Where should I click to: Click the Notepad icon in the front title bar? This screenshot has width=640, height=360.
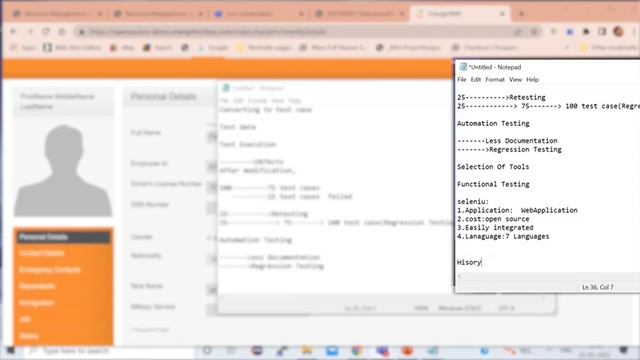463,67
